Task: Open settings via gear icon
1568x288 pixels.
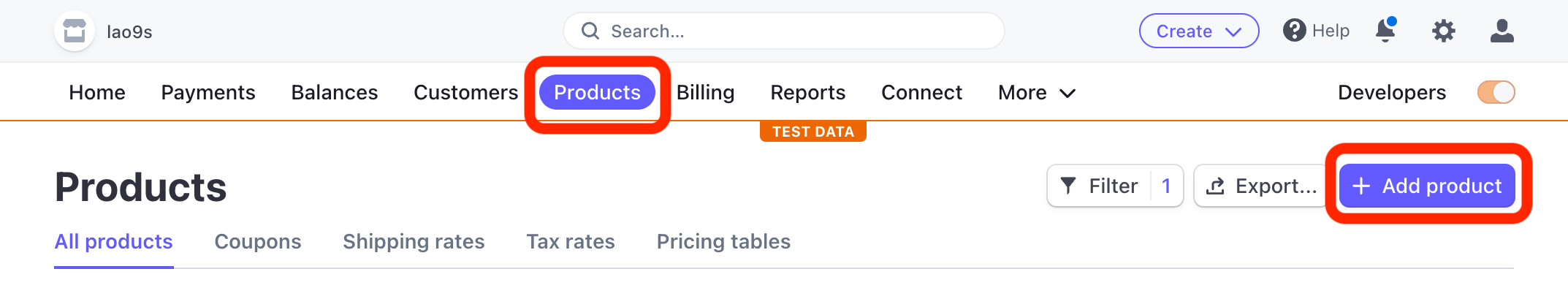Action: tap(1444, 31)
